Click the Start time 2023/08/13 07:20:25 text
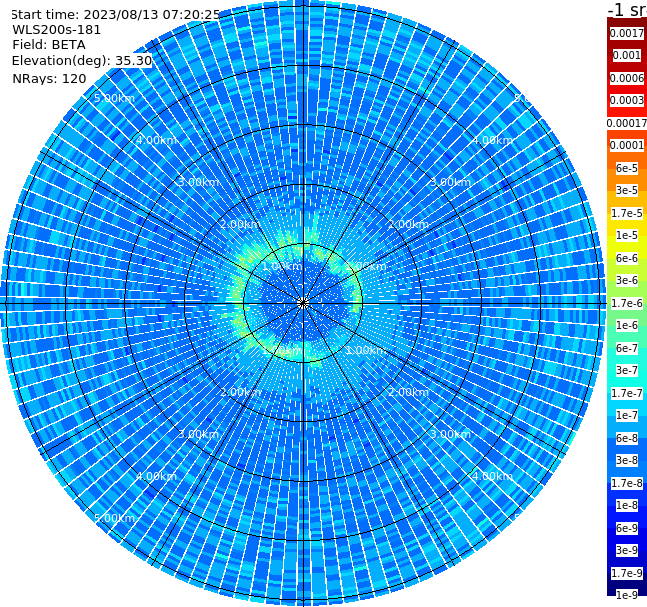 [x=115, y=14]
